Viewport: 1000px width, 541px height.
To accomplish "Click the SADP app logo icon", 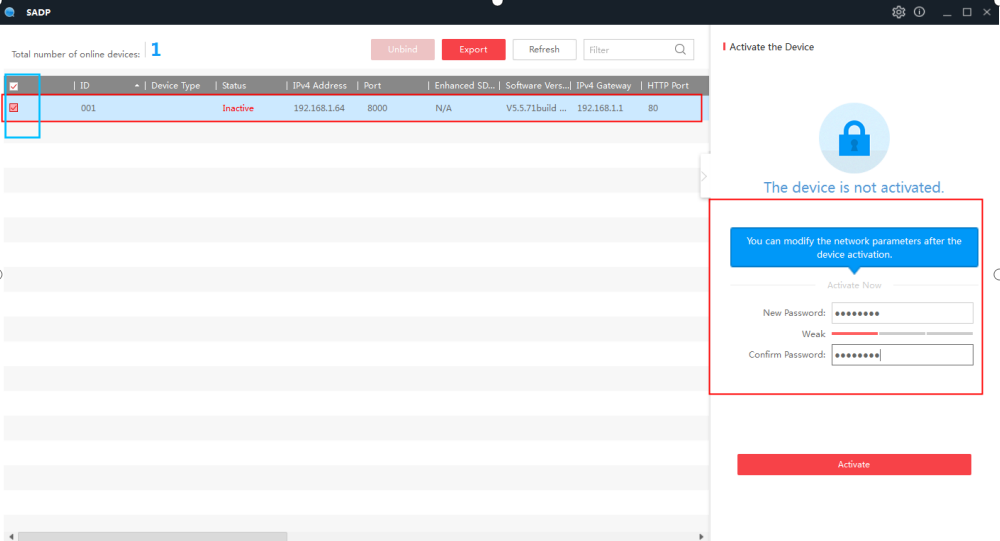I will (x=10, y=12).
